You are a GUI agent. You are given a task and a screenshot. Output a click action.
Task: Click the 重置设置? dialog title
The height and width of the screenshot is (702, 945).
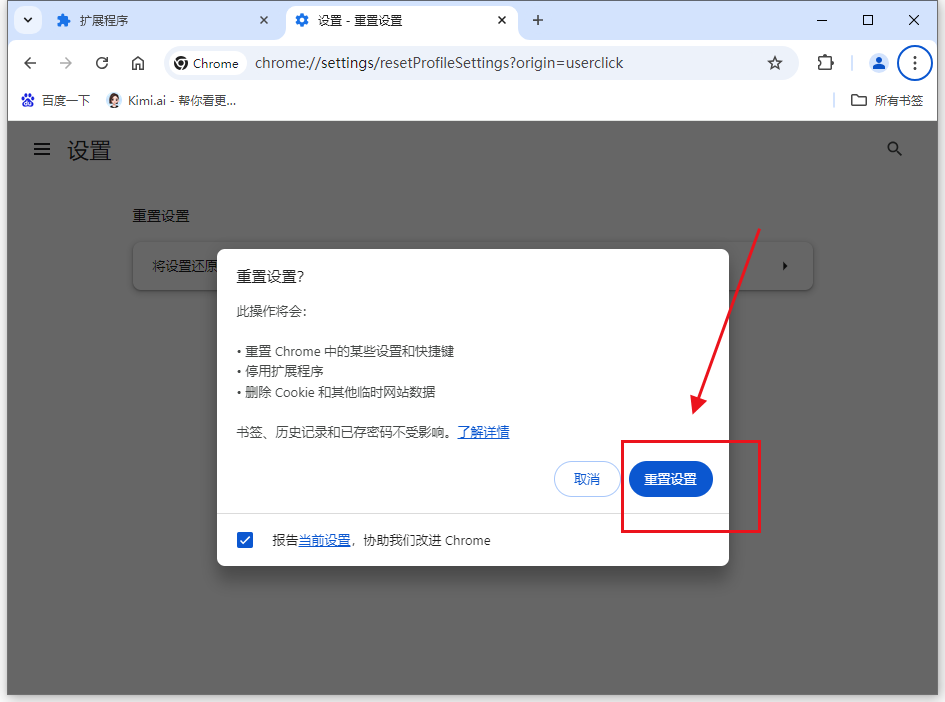point(271,277)
